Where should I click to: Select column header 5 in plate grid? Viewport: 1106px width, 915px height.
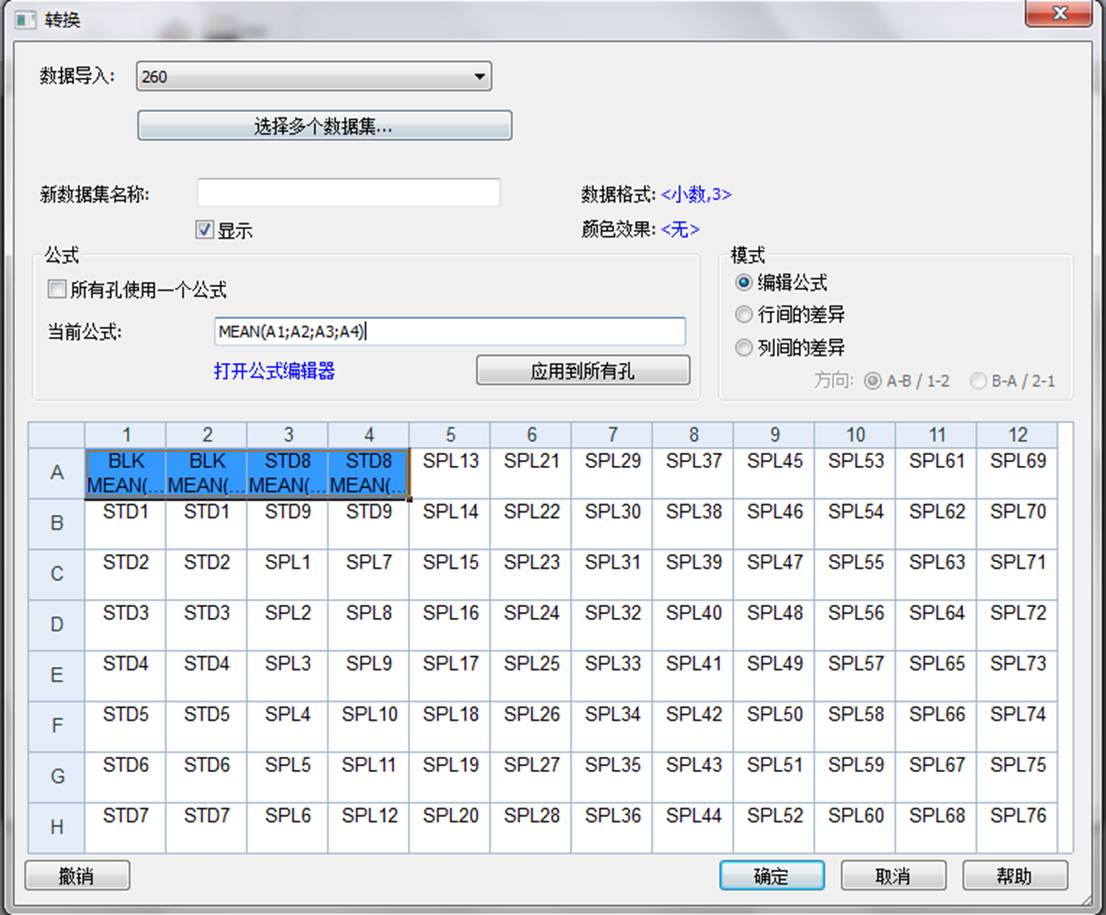pyautogui.click(x=450, y=435)
